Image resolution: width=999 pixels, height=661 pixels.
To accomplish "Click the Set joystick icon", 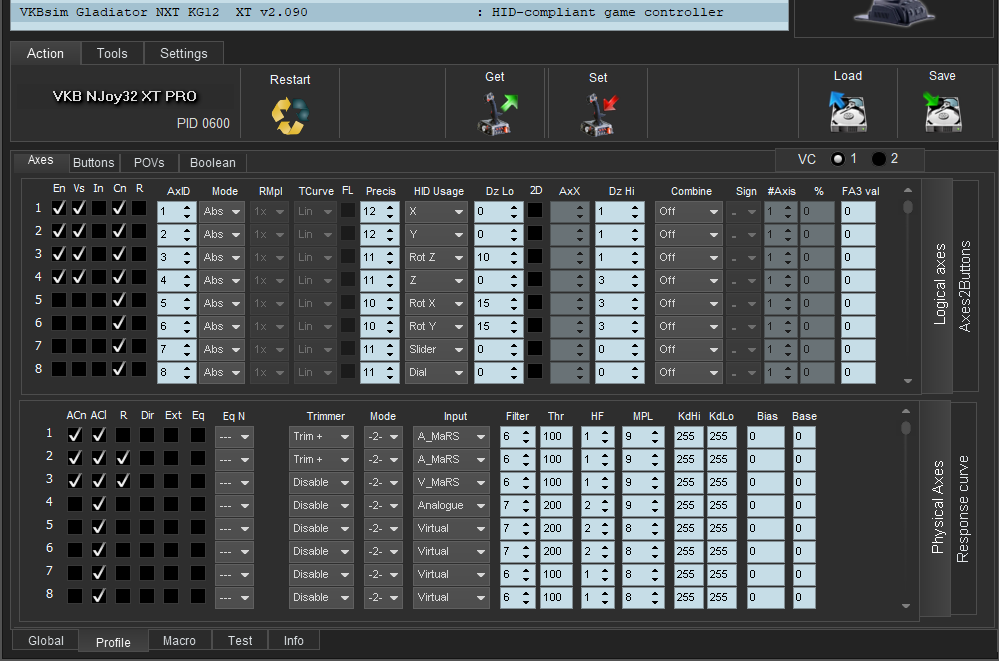I will coord(599,114).
